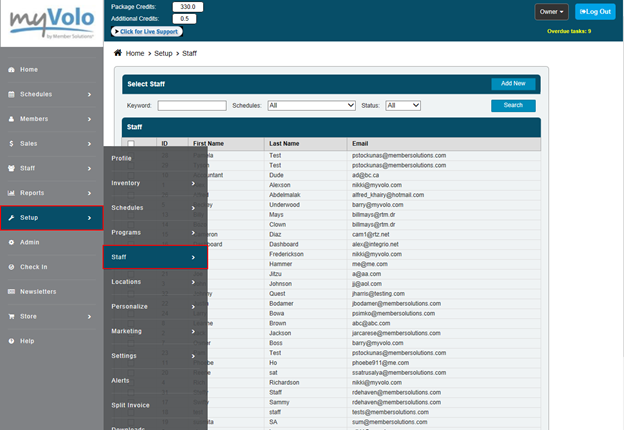Click the Home icon in sidebar

point(11,70)
